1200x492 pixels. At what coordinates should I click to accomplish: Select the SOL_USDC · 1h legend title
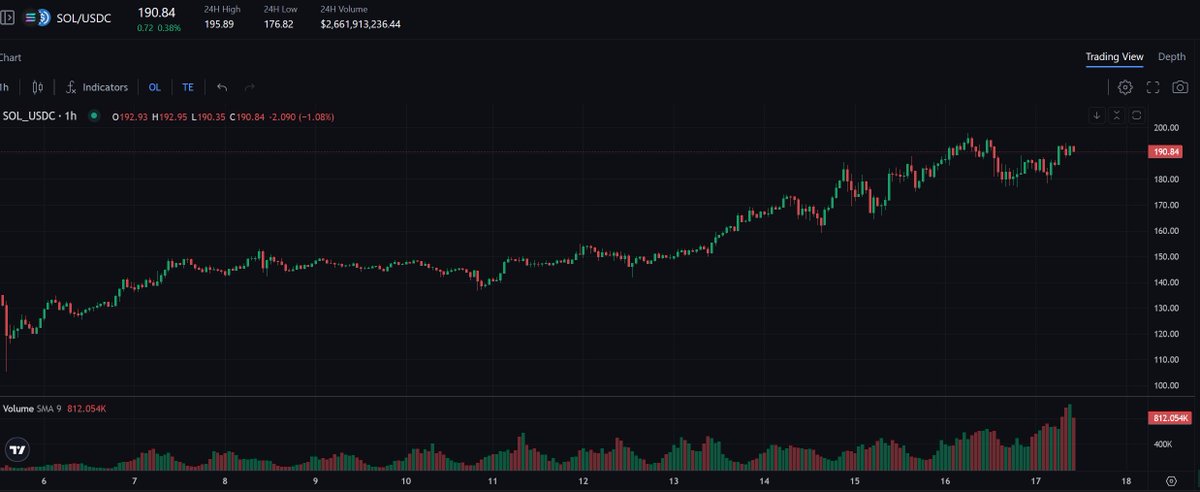pos(40,116)
